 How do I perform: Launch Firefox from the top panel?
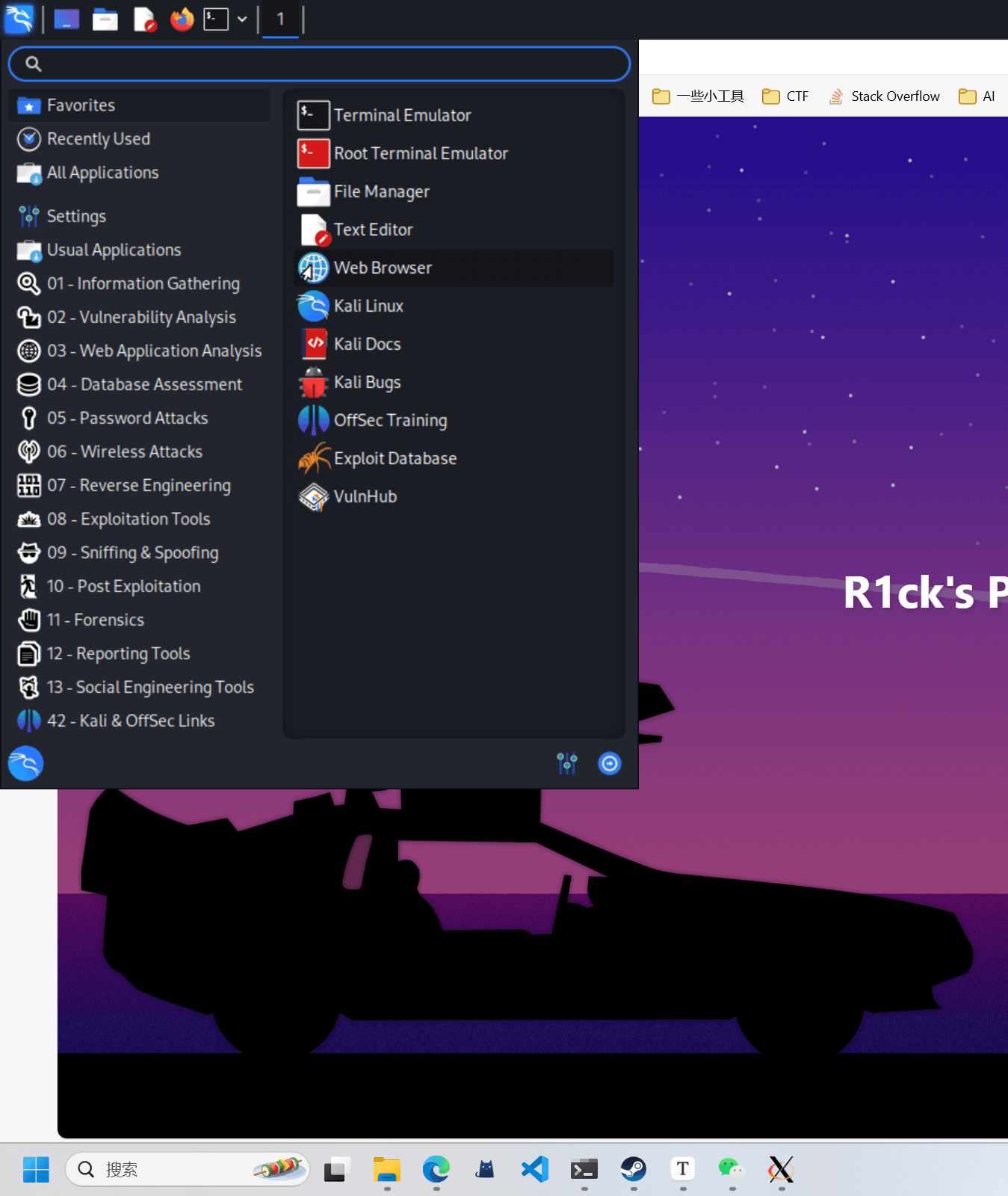182,19
